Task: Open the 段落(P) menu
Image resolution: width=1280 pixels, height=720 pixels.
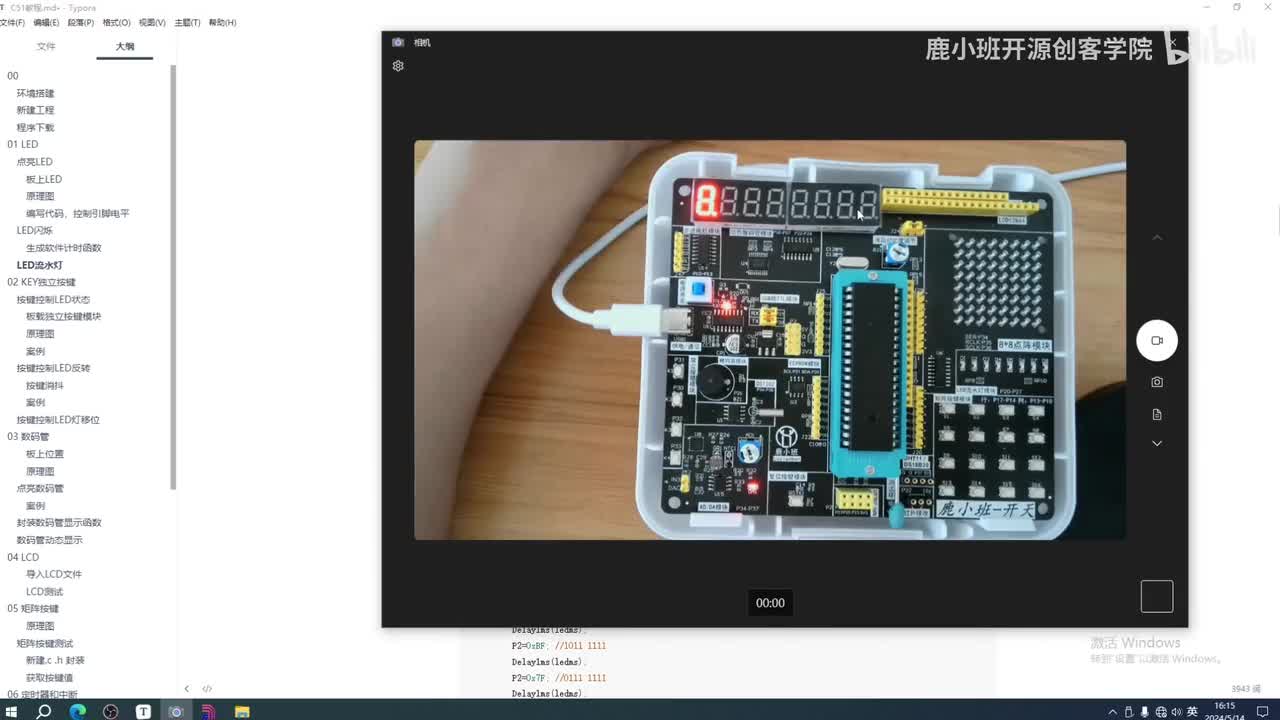Action: 81,22
